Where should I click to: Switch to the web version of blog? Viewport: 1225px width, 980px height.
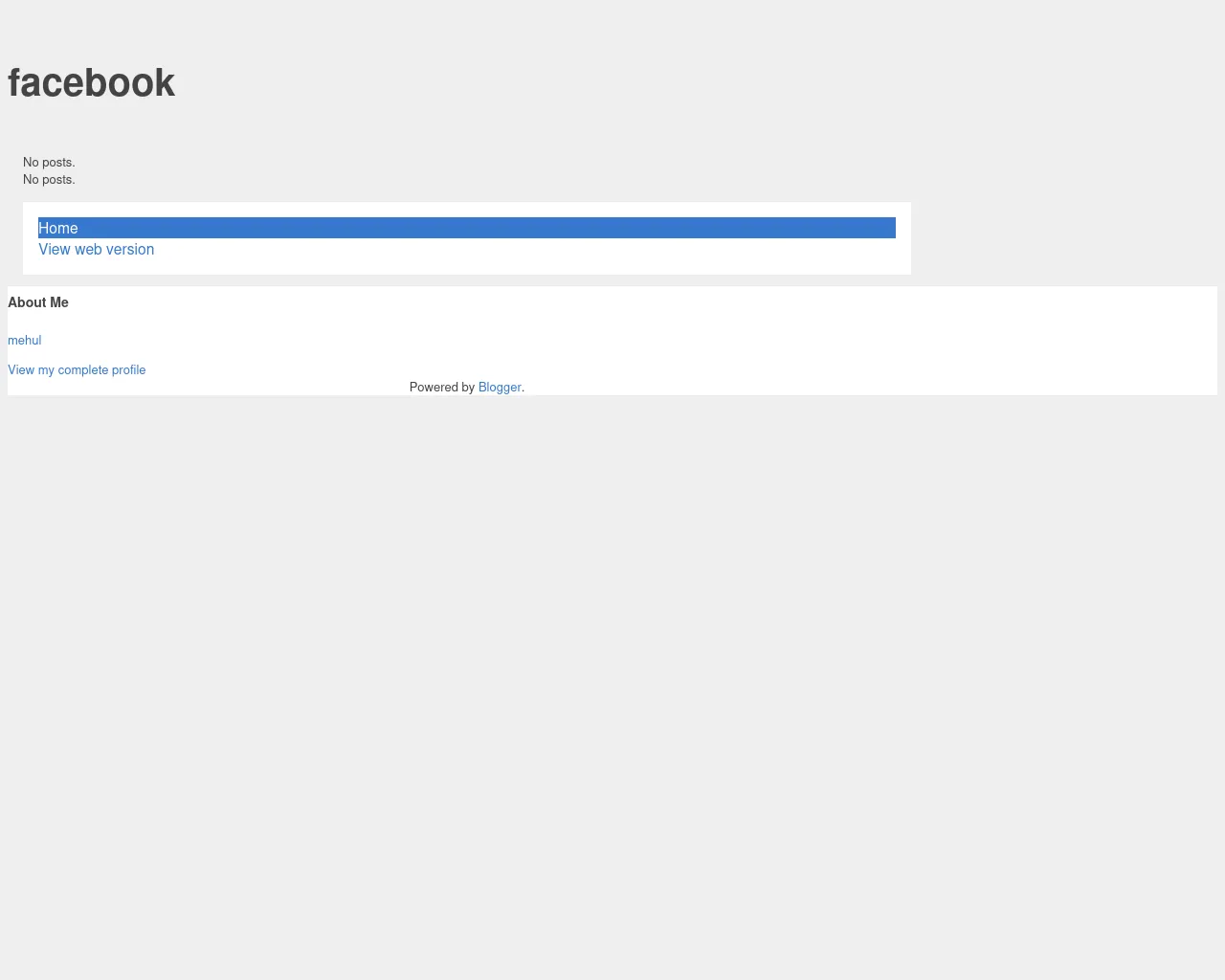pyautogui.click(x=96, y=249)
